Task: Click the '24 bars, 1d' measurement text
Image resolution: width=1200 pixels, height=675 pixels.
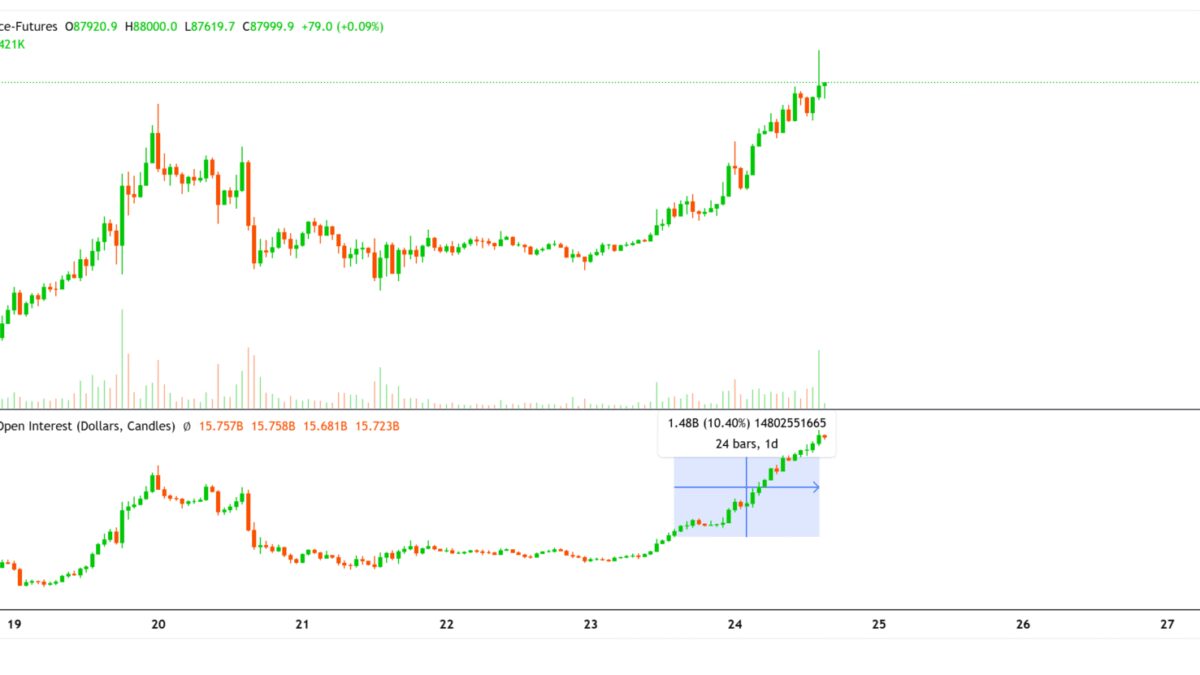Action: 746,443
